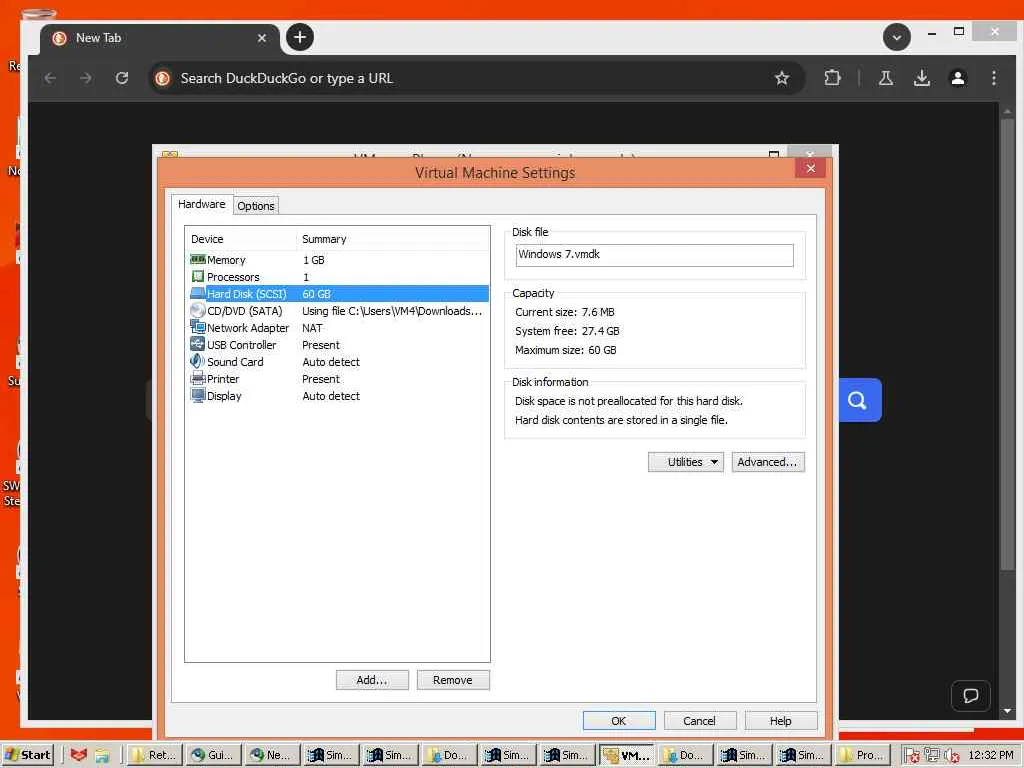Click the DuckDuckGo logo in address bar
This screenshot has height=768, width=1024.
[163, 78]
